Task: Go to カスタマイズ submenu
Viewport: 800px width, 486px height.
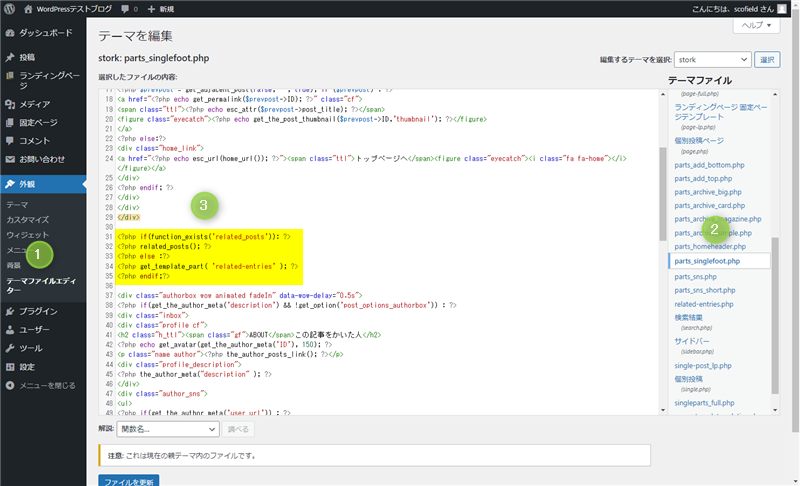Action: click(28, 220)
